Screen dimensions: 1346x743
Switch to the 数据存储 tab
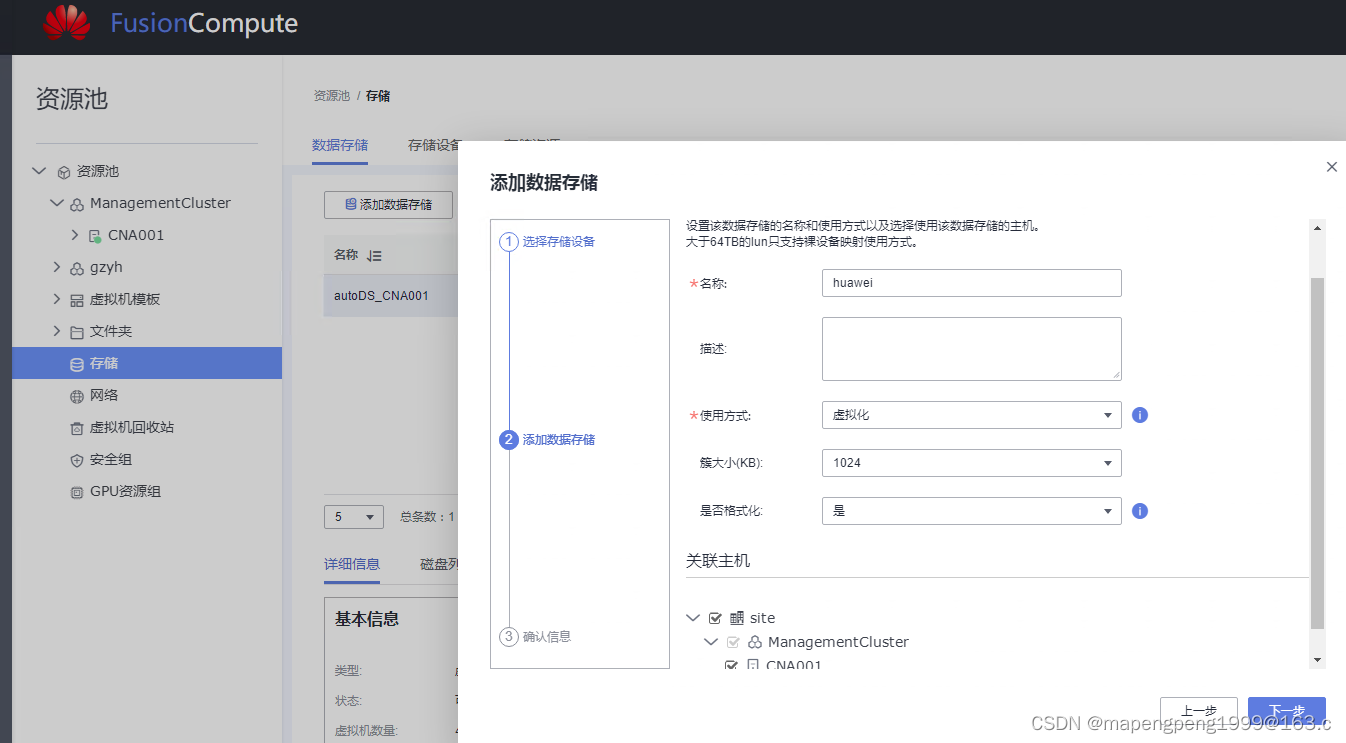[340, 145]
